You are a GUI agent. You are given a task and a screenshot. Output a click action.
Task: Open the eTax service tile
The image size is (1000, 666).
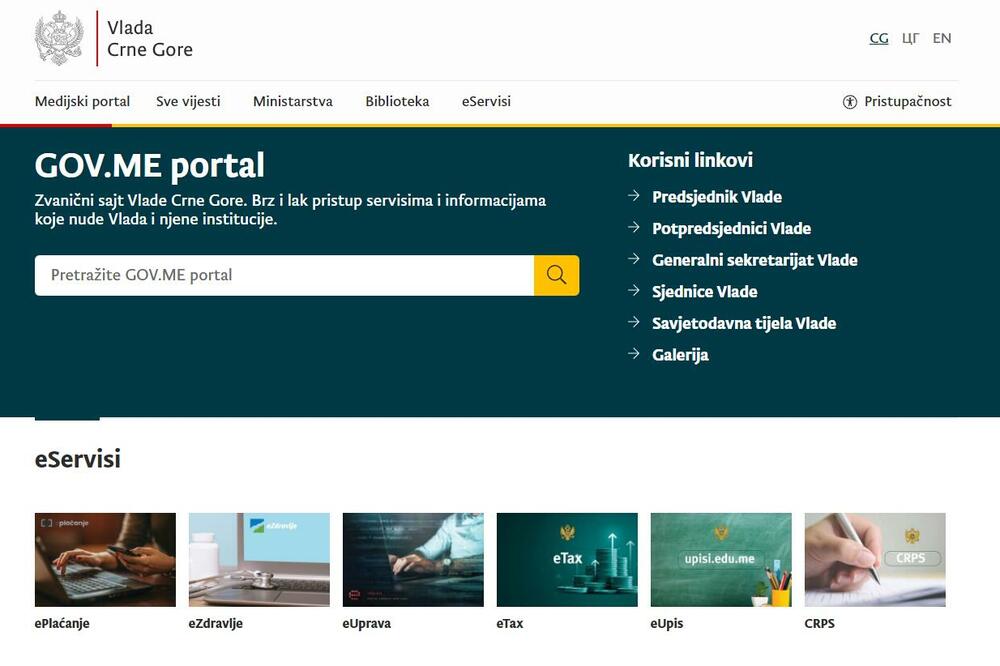click(x=566, y=558)
